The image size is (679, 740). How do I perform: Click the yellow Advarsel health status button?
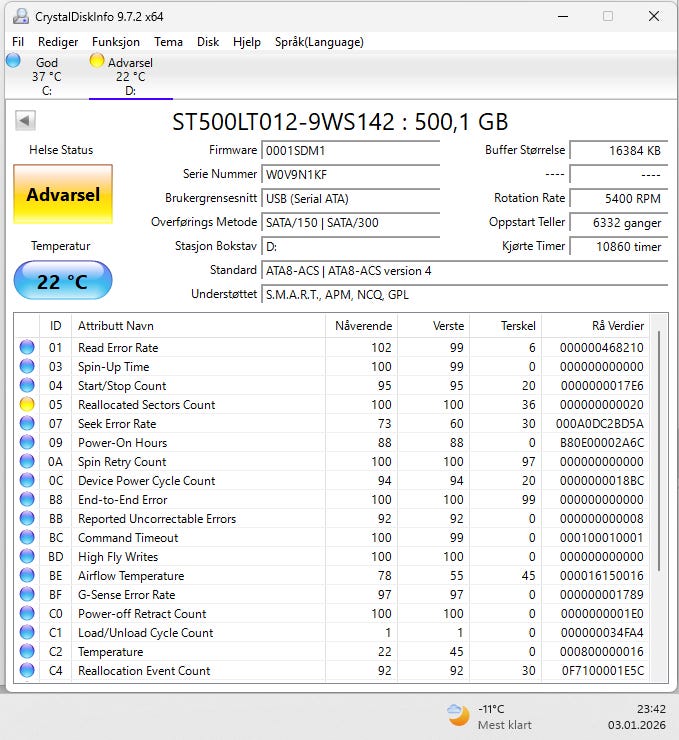coord(63,195)
